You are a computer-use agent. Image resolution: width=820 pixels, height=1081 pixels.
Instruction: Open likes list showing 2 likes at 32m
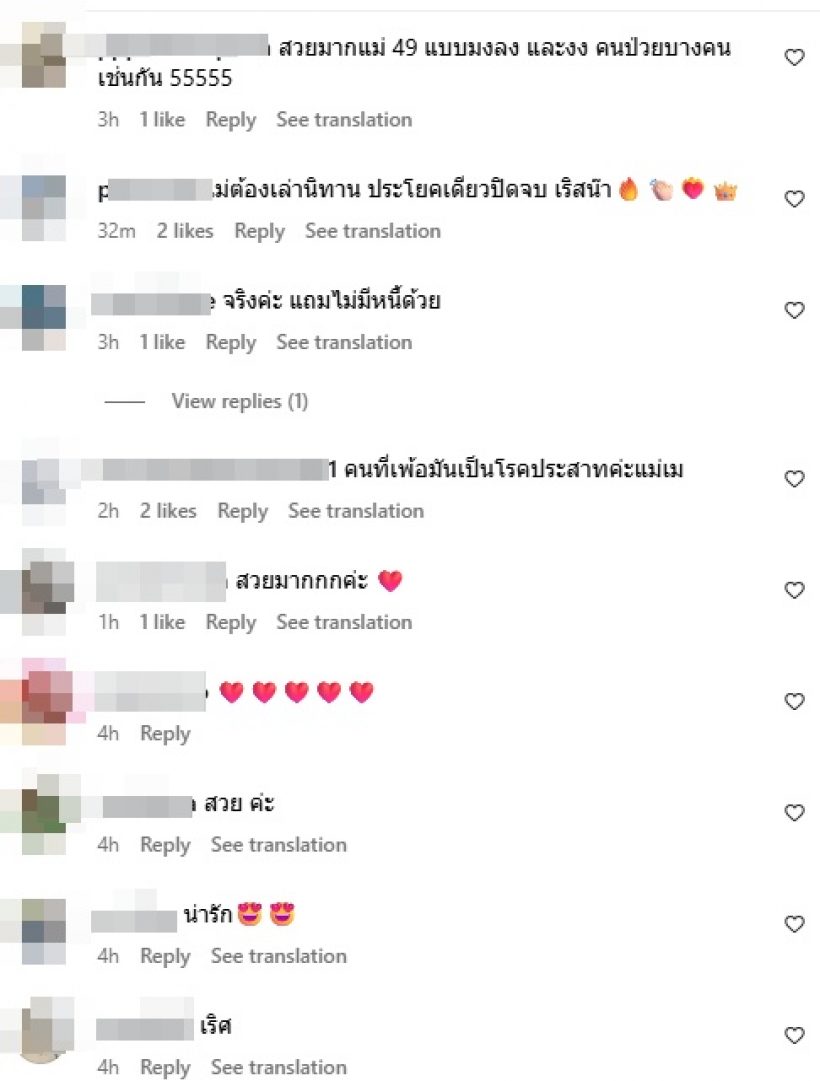185,231
